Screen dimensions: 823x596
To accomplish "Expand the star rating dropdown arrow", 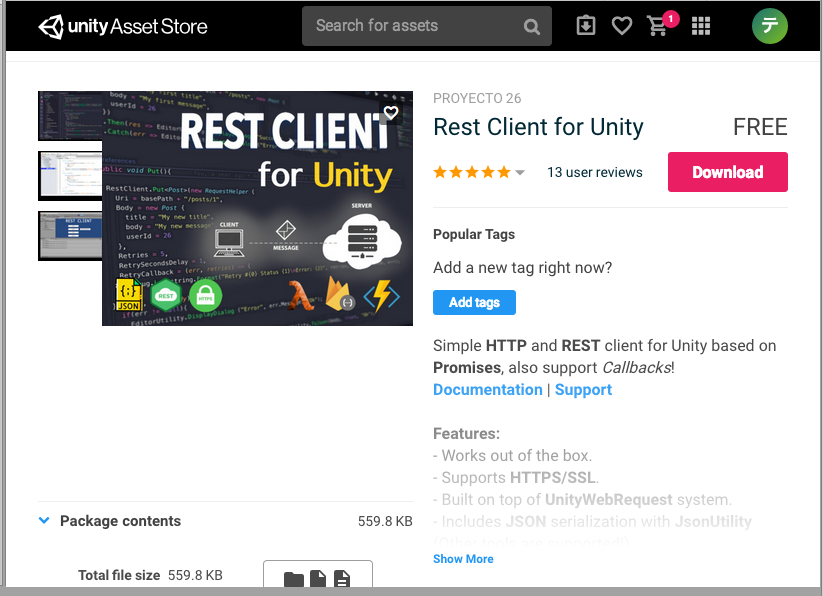I will tap(520, 173).
